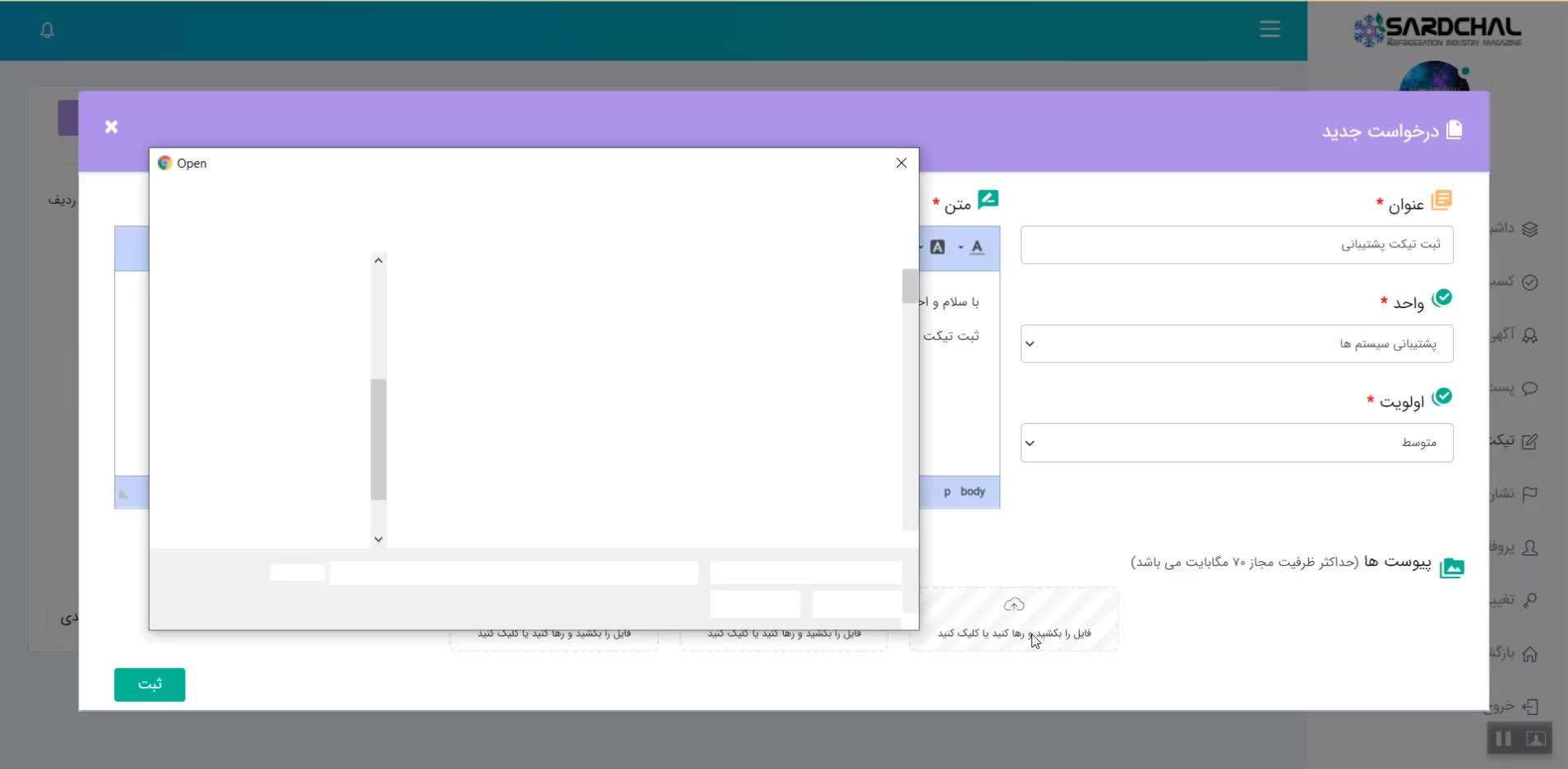The image size is (1568, 769).
Task: Choose the text color A tool
Action: point(976,247)
